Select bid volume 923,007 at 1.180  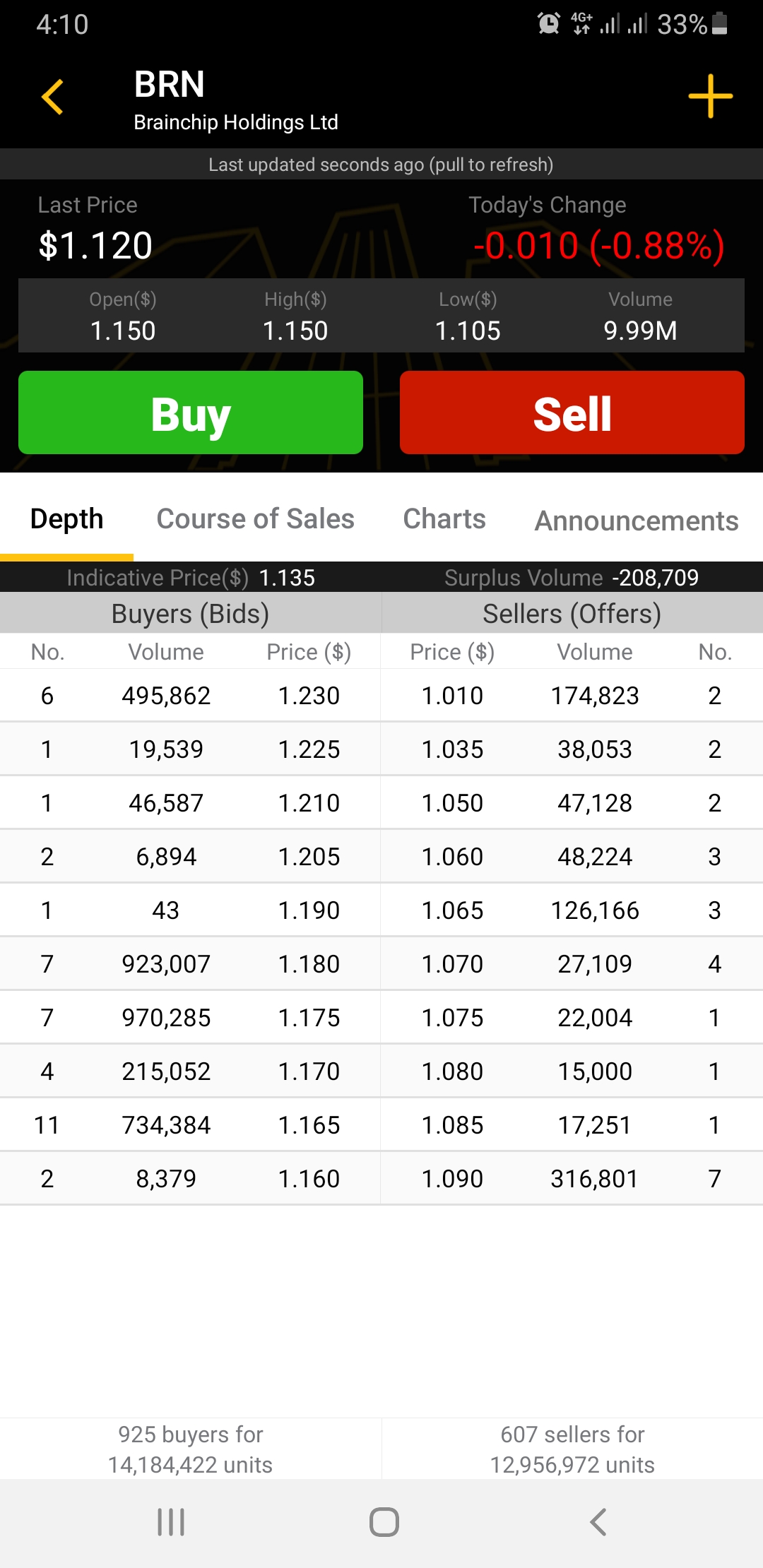(x=167, y=964)
